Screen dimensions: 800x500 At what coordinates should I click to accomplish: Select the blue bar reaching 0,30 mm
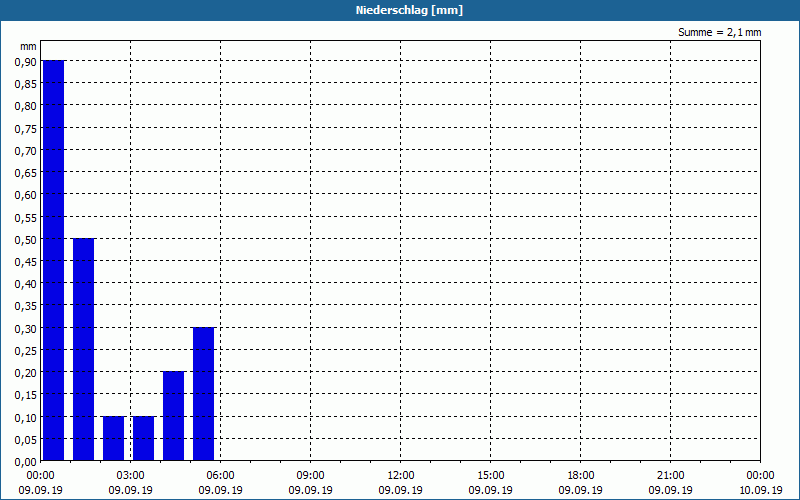coord(204,394)
